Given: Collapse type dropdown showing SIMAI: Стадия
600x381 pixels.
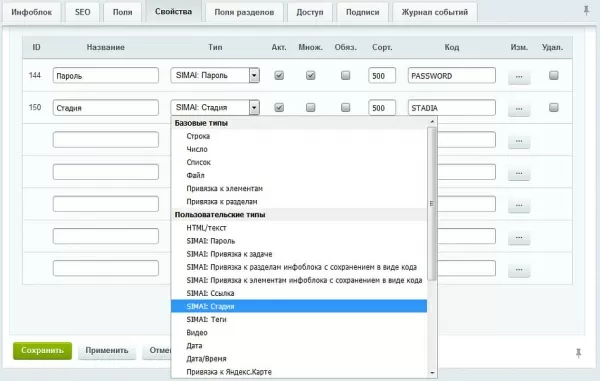Looking at the screenshot, I should click(215, 107).
